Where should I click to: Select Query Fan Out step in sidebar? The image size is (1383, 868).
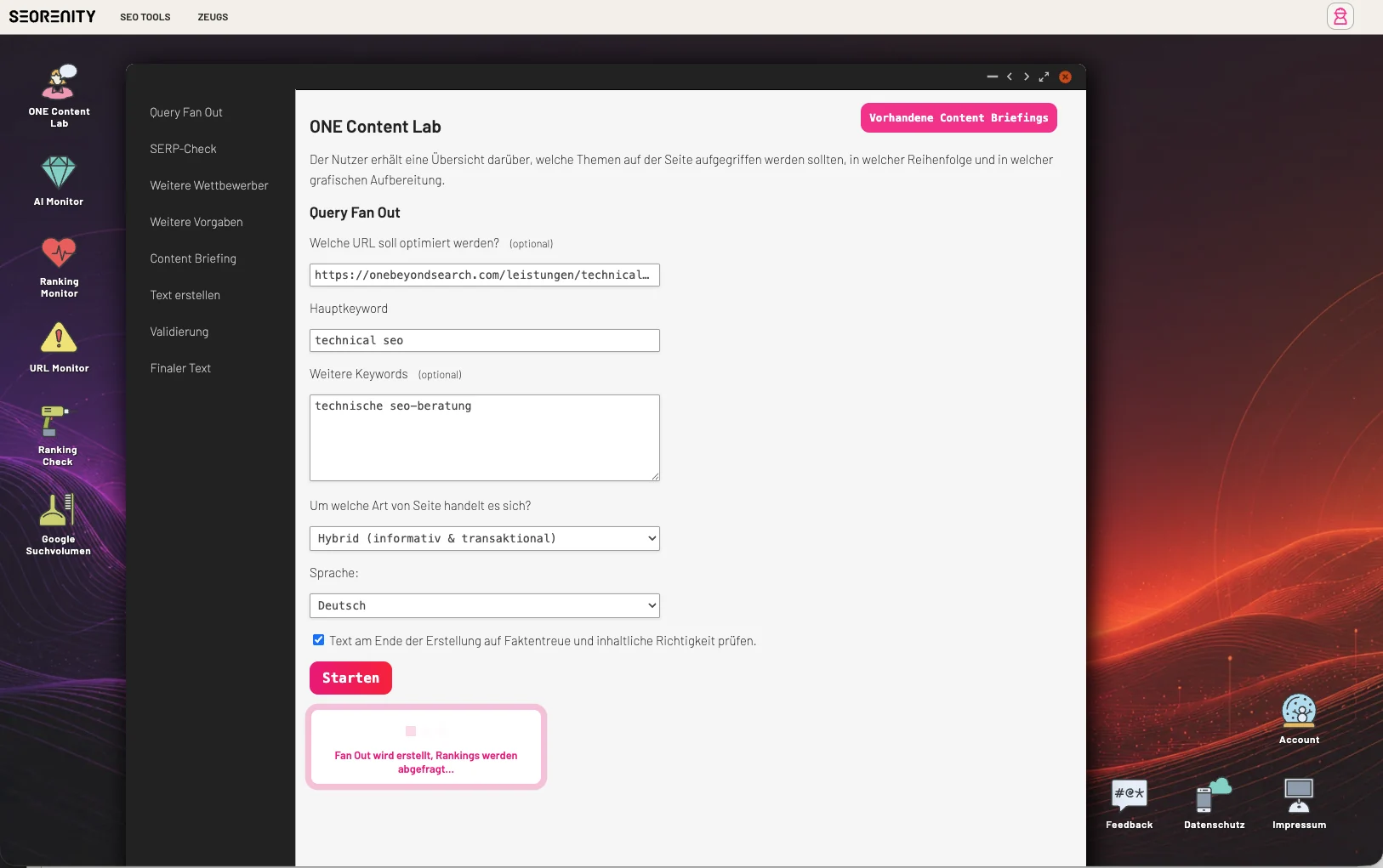(x=186, y=112)
